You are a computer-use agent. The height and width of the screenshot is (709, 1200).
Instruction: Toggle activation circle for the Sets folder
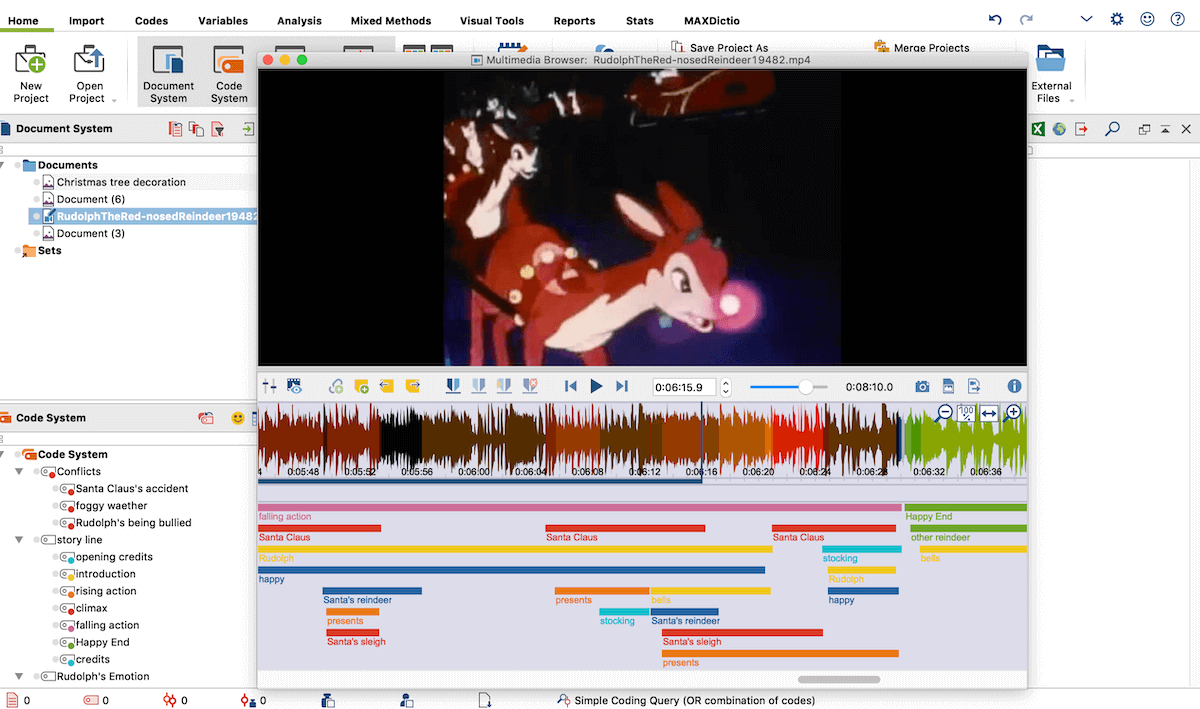coord(18,251)
